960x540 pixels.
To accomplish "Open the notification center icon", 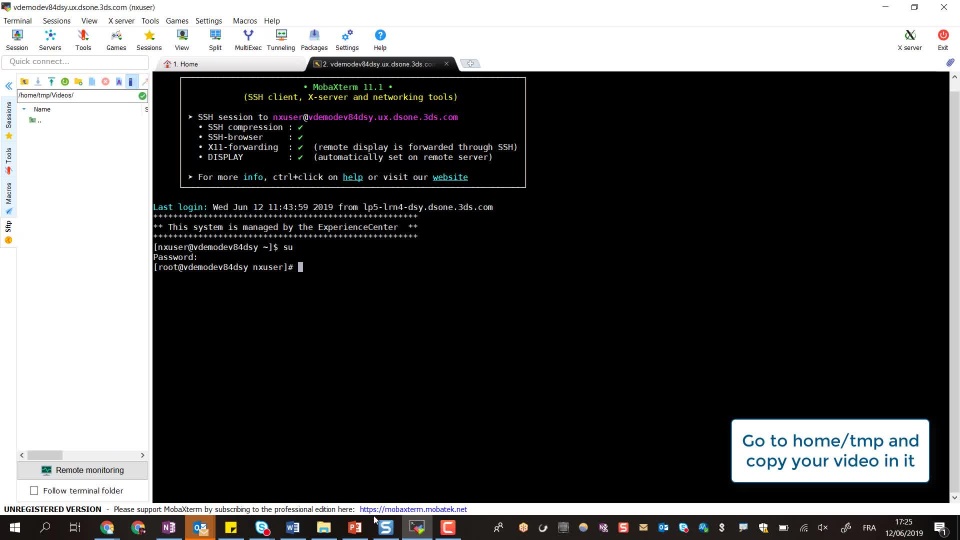I will pyautogui.click(x=940, y=527).
